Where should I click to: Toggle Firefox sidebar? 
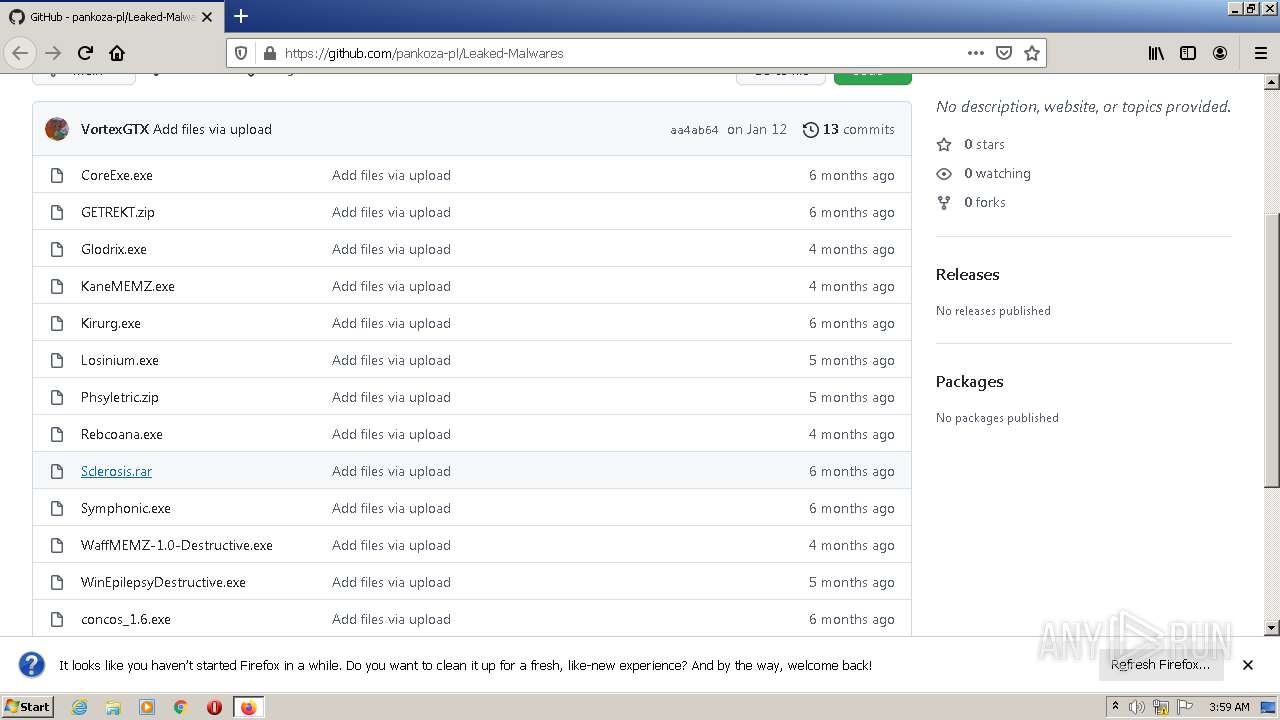(x=1188, y=53)
